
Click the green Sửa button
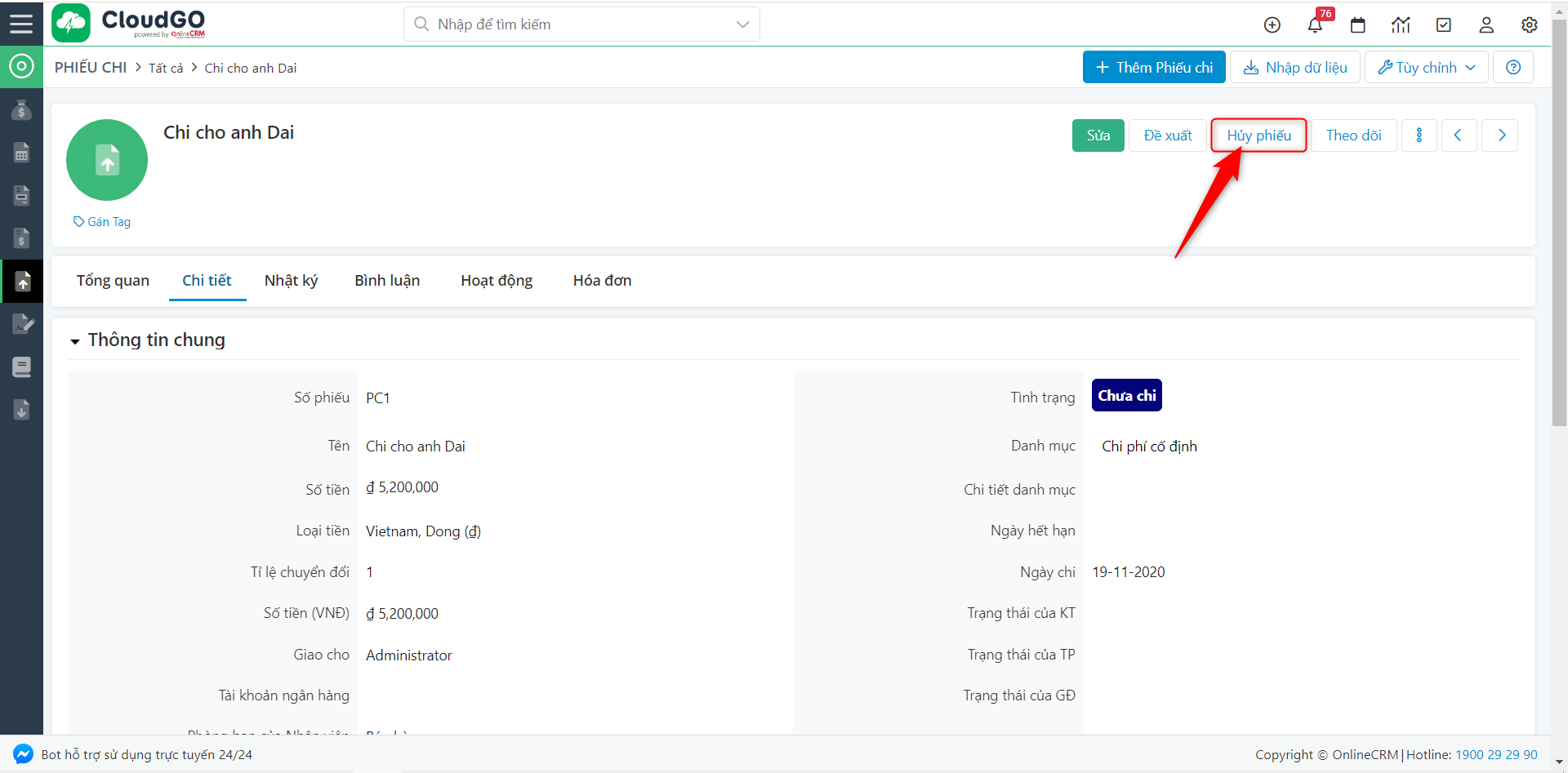(x=1098, y=135)
